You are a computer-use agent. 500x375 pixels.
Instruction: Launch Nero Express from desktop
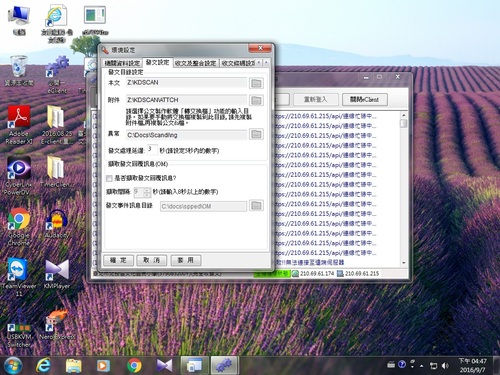(x=57, y=324)
